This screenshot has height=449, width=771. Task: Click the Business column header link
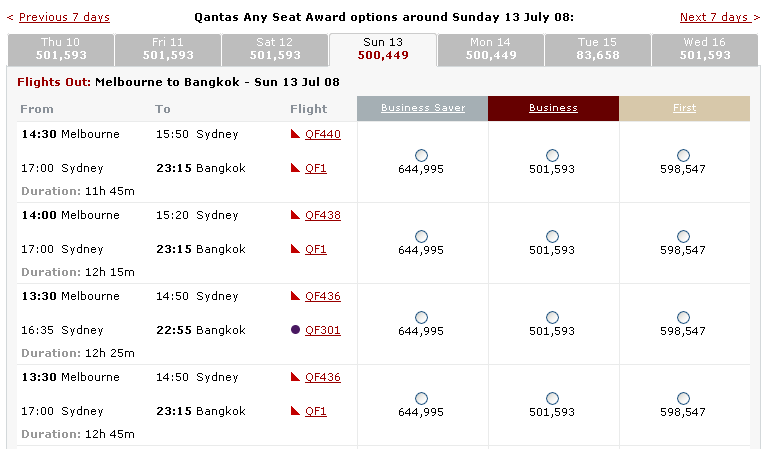(553, 108)
